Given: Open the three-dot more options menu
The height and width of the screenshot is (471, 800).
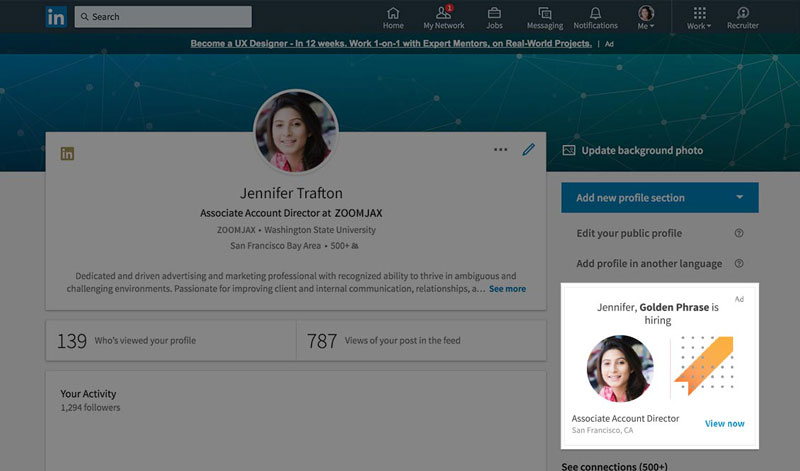Looking at the screenshot, I should tap(500, 150).
